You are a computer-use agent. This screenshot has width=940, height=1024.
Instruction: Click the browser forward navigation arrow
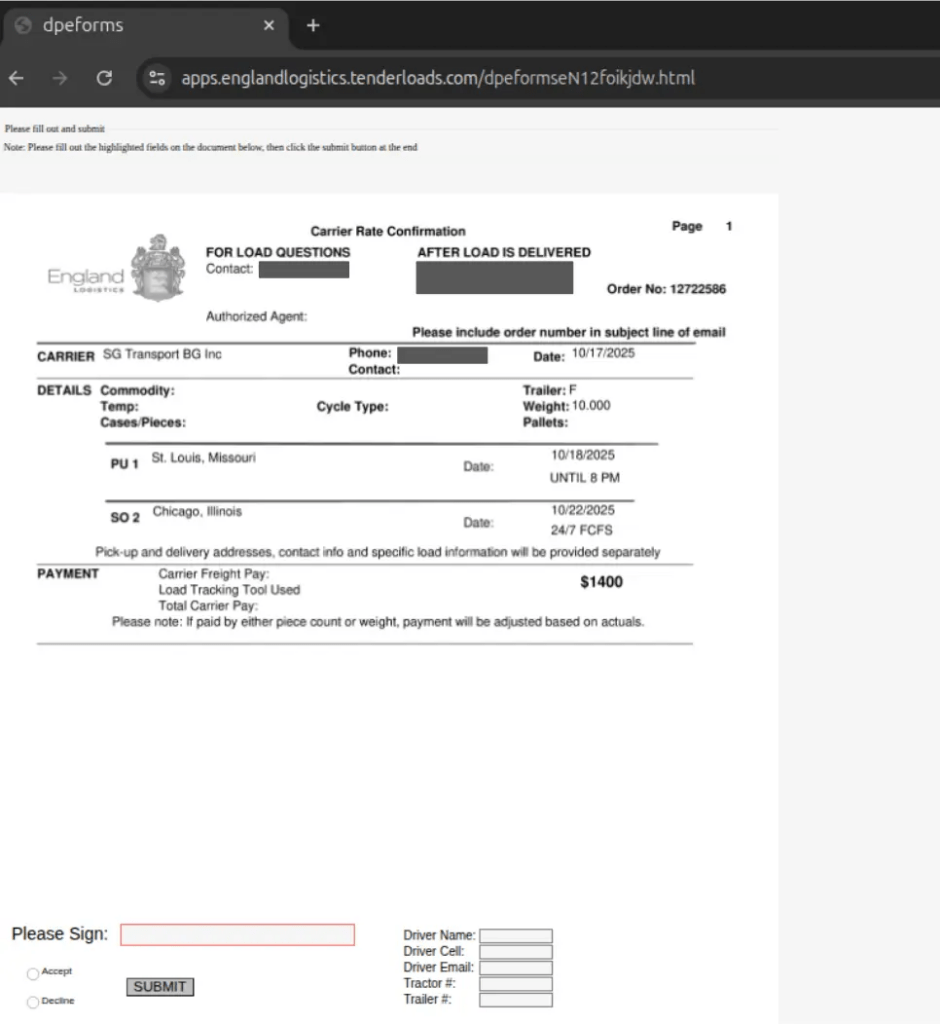point(59,76)
